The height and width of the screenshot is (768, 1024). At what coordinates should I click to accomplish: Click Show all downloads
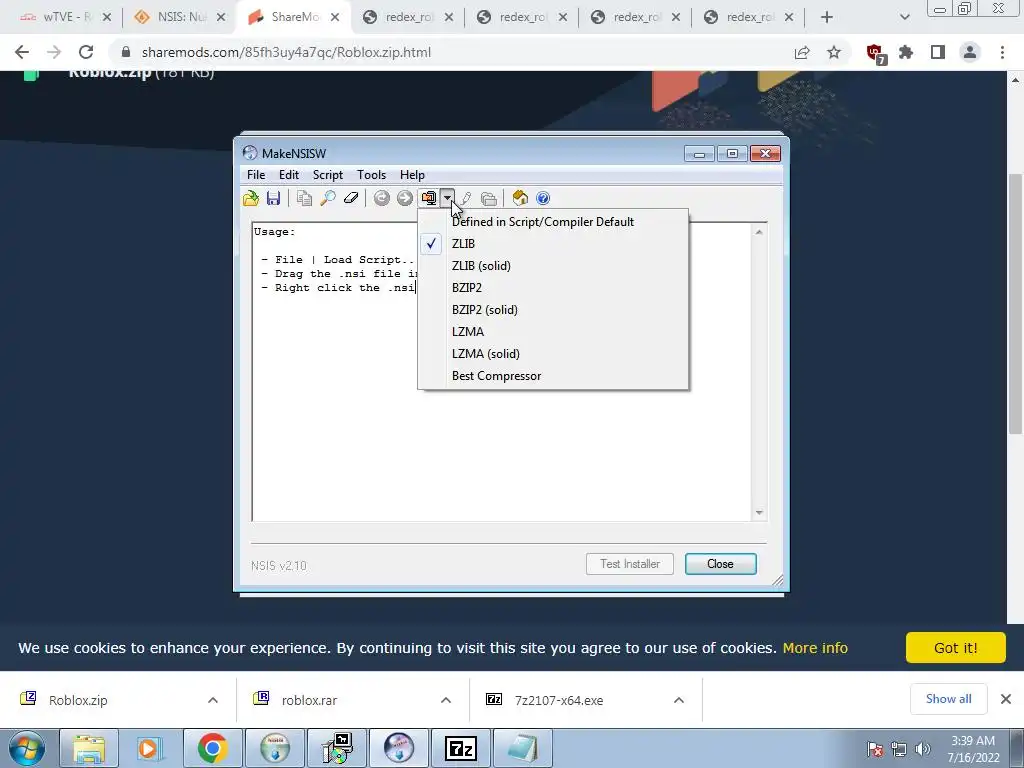point(948,699)
